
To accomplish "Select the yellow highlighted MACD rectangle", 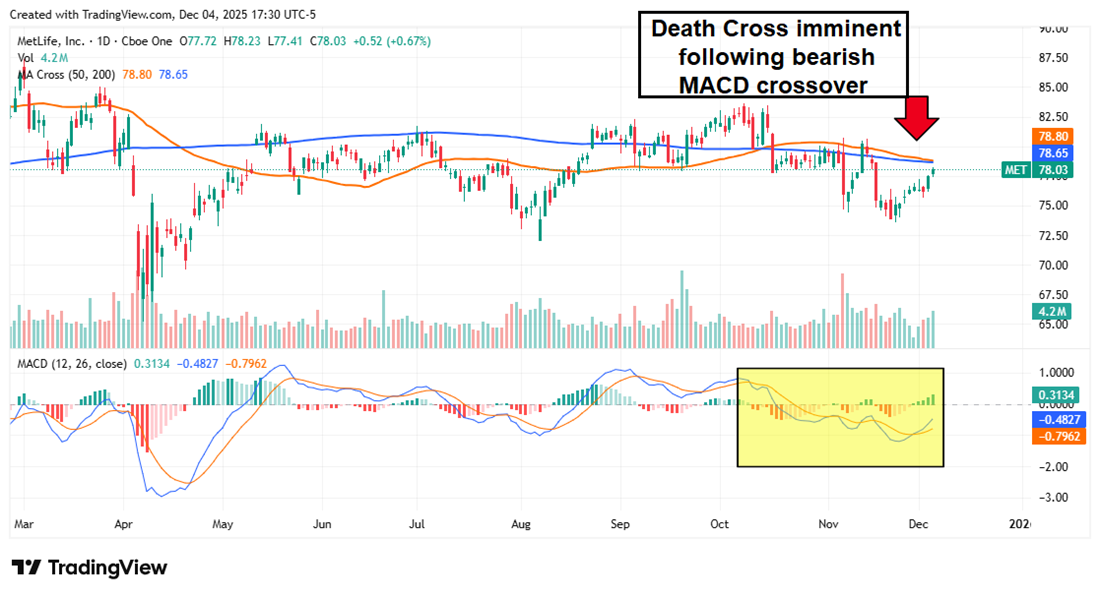I will point(840,417).
